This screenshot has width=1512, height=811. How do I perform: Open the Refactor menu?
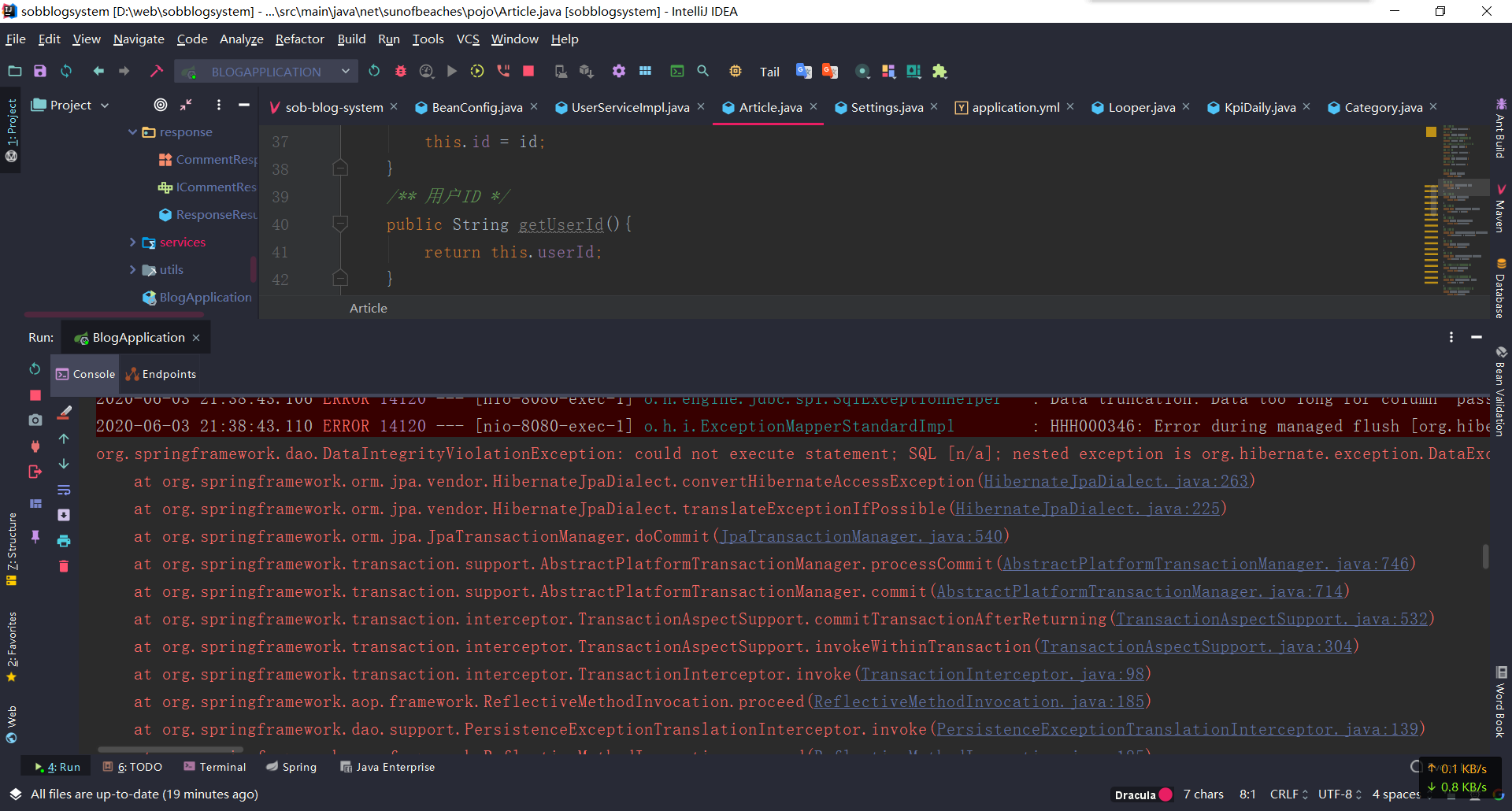point(299,39)
